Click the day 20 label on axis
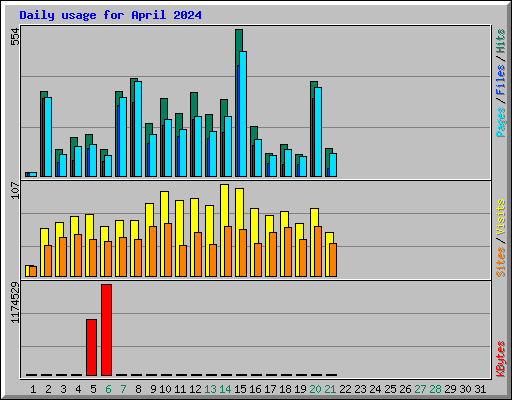The image size is (512, 400). pos(315,389)
